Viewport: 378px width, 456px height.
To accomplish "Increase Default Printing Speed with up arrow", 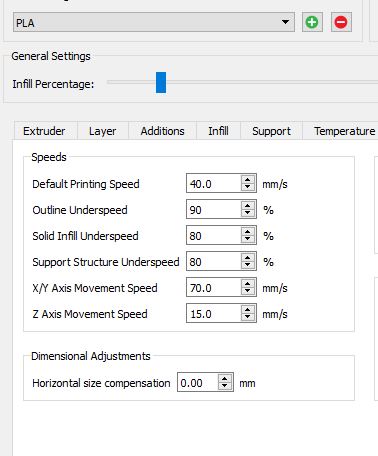I will 248,179.
